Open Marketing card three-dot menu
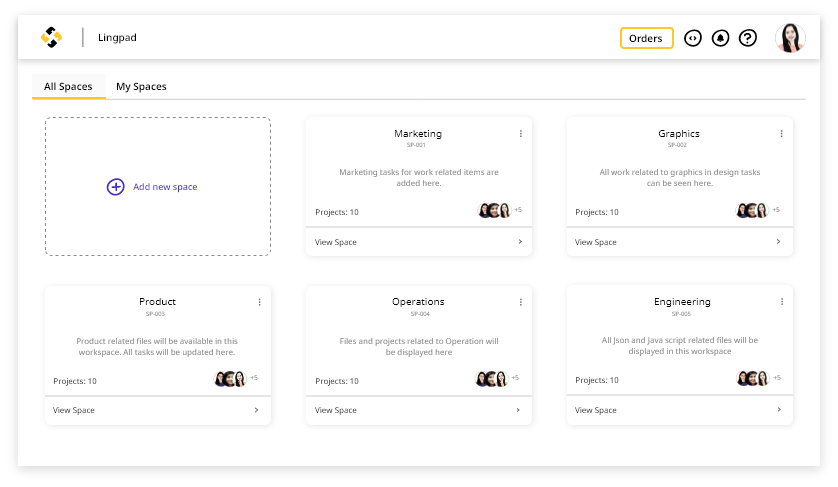 coord(521,134)
